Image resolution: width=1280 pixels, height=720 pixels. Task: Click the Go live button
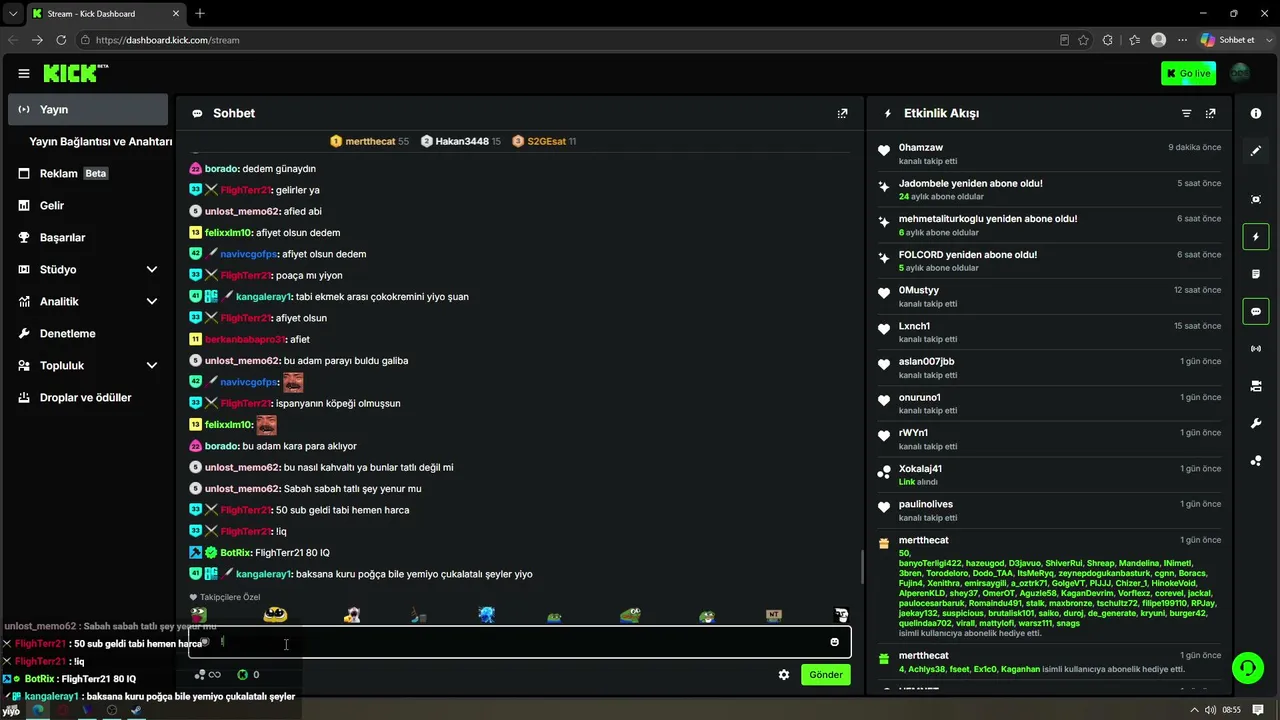pyautogui.click(x=1188, y=73)
